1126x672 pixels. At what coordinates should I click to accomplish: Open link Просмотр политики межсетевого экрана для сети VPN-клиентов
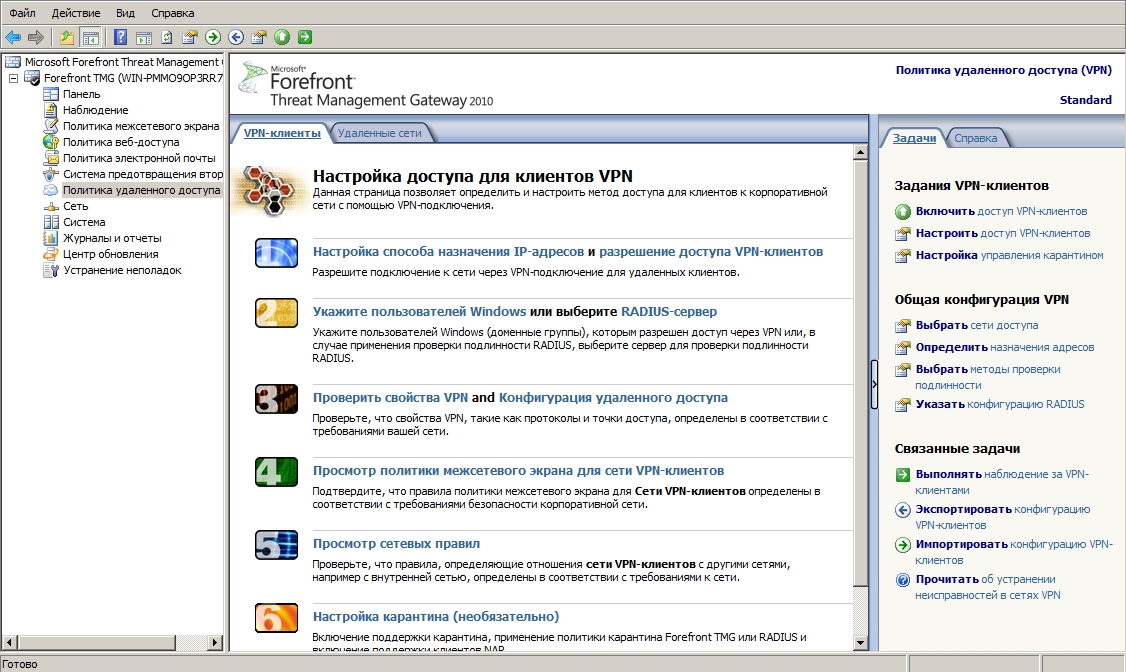[518, 470]
